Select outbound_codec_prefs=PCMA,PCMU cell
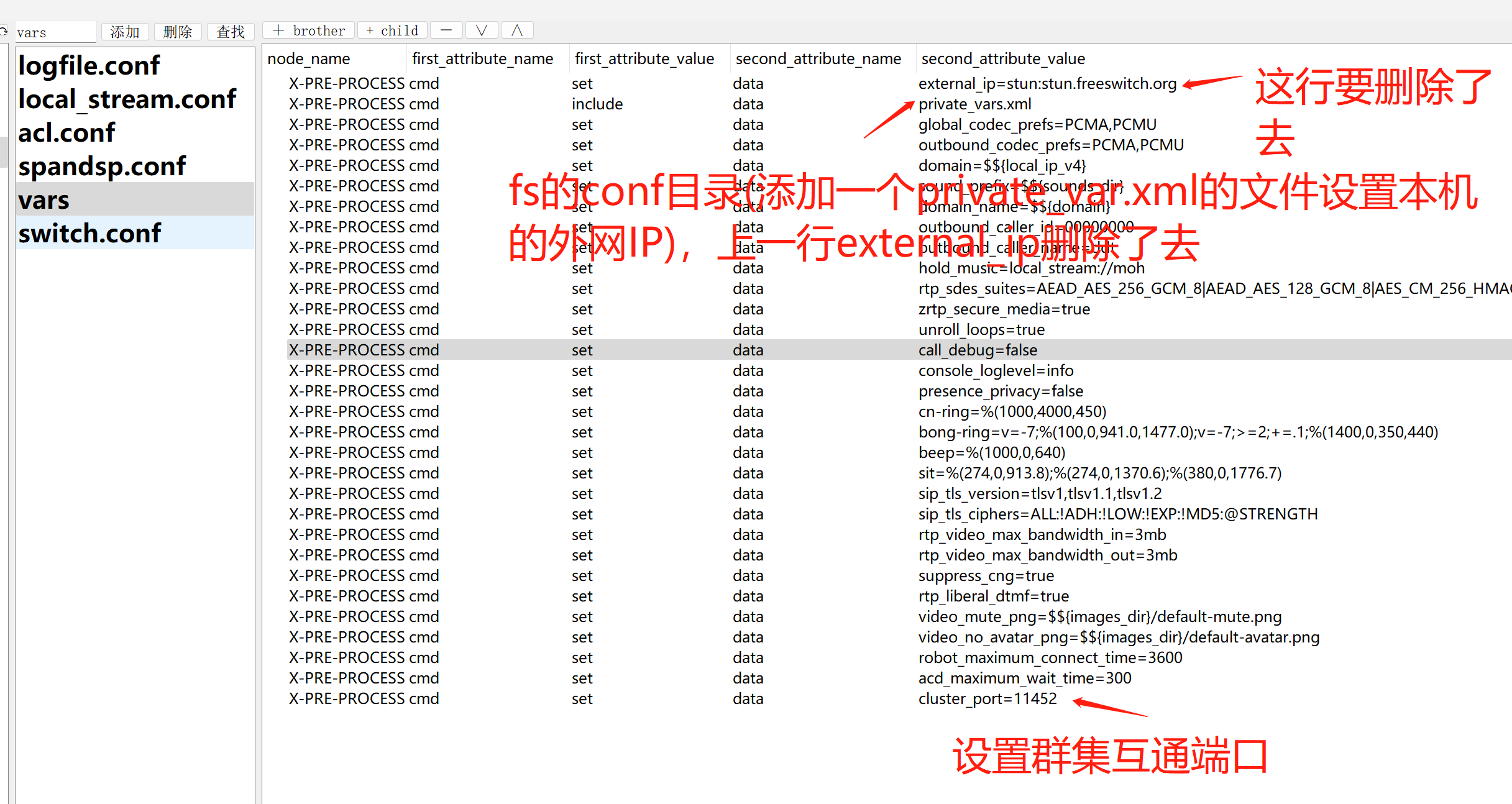The height and width of the screenshot is (804, 1512). point(1051,145)
